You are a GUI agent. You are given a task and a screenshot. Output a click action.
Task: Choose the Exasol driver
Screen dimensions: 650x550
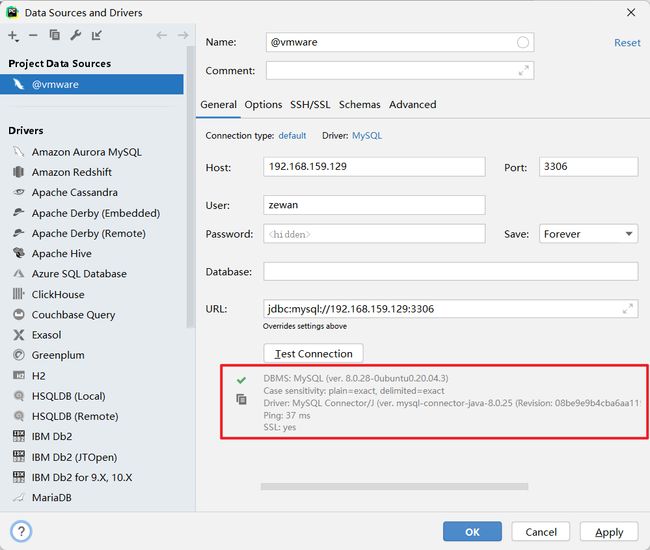pos(46,335)
